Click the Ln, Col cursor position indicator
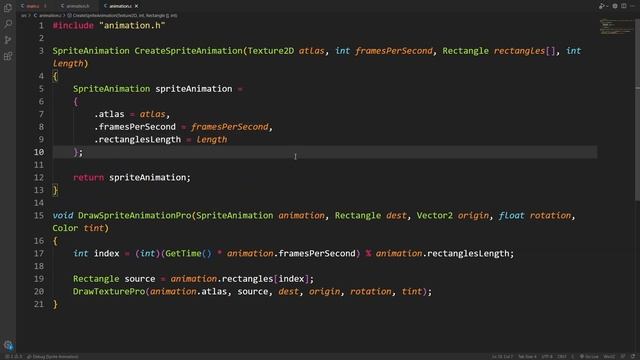Viewport: 640px width, 360px height. pos(502,357)
